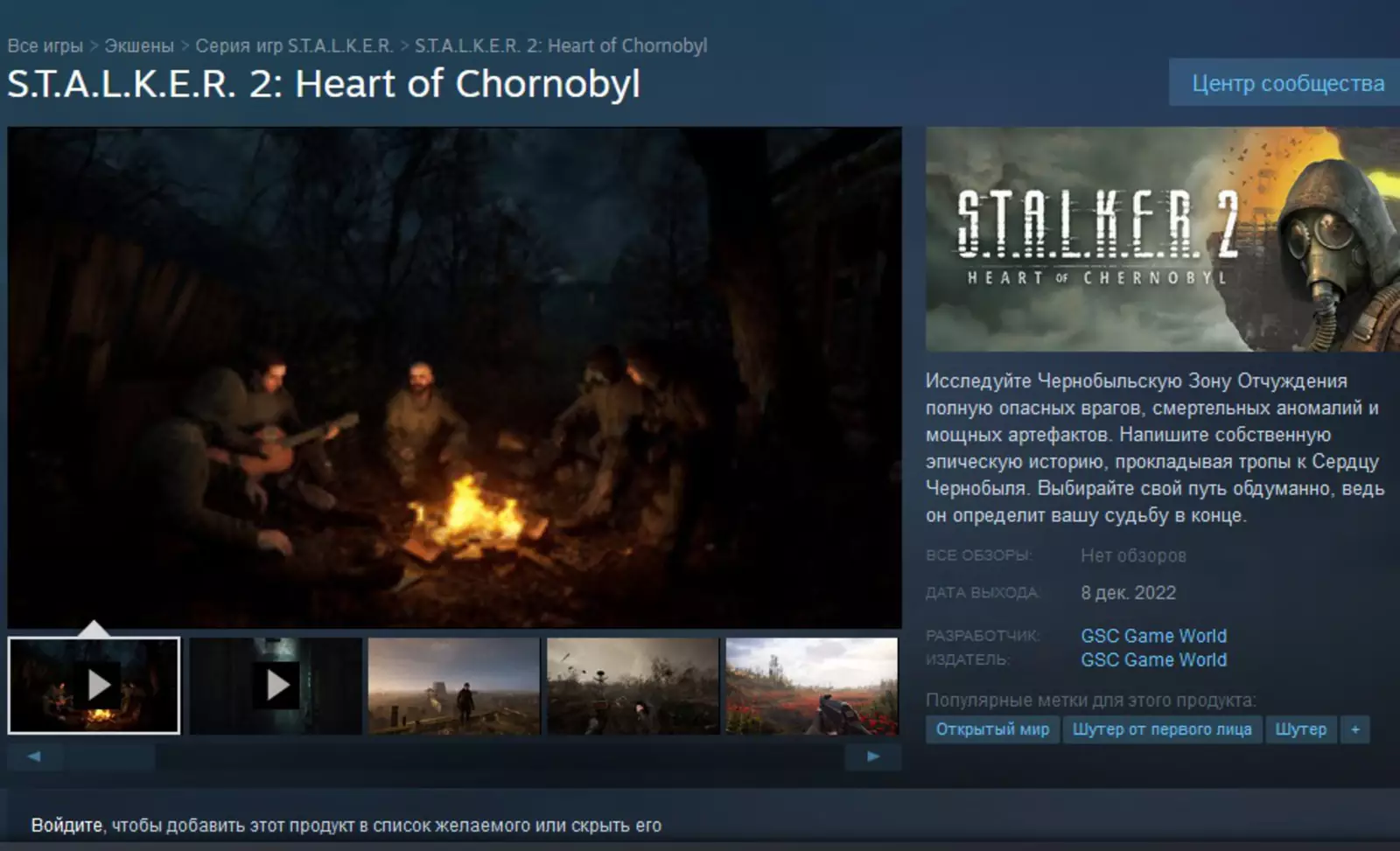This screenshot has width=1400, height=851.
Task: Open the Экшены breadcrumb category
Action: click(x=139, y=45)
